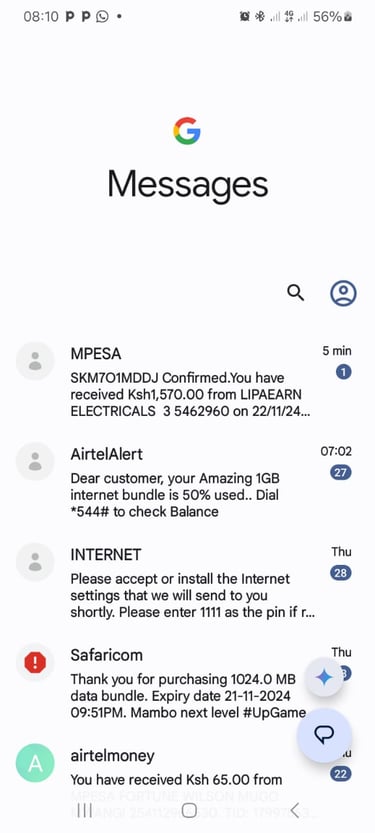Tap the red Safaricom warning avatar
The width and height of the screenshot is (375, 833).
pos(35,662)
